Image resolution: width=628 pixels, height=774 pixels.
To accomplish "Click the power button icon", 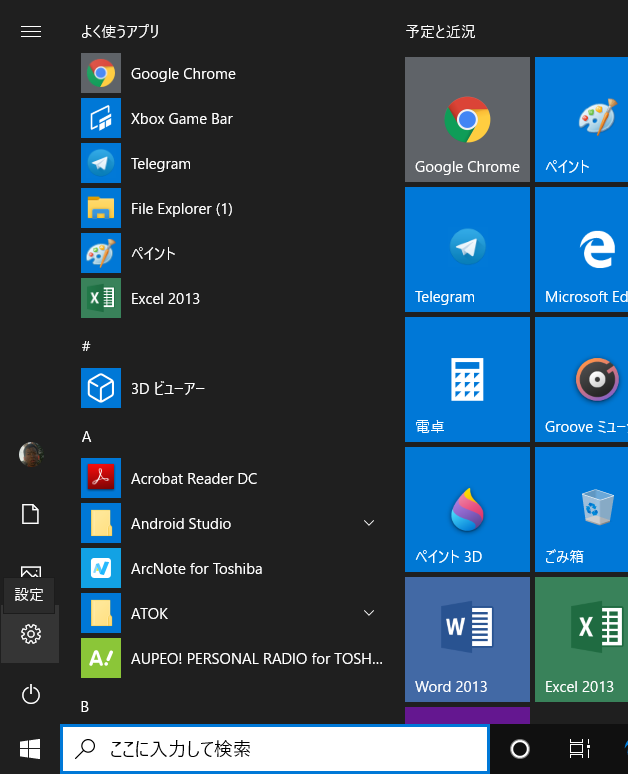I will pos(31,694).
